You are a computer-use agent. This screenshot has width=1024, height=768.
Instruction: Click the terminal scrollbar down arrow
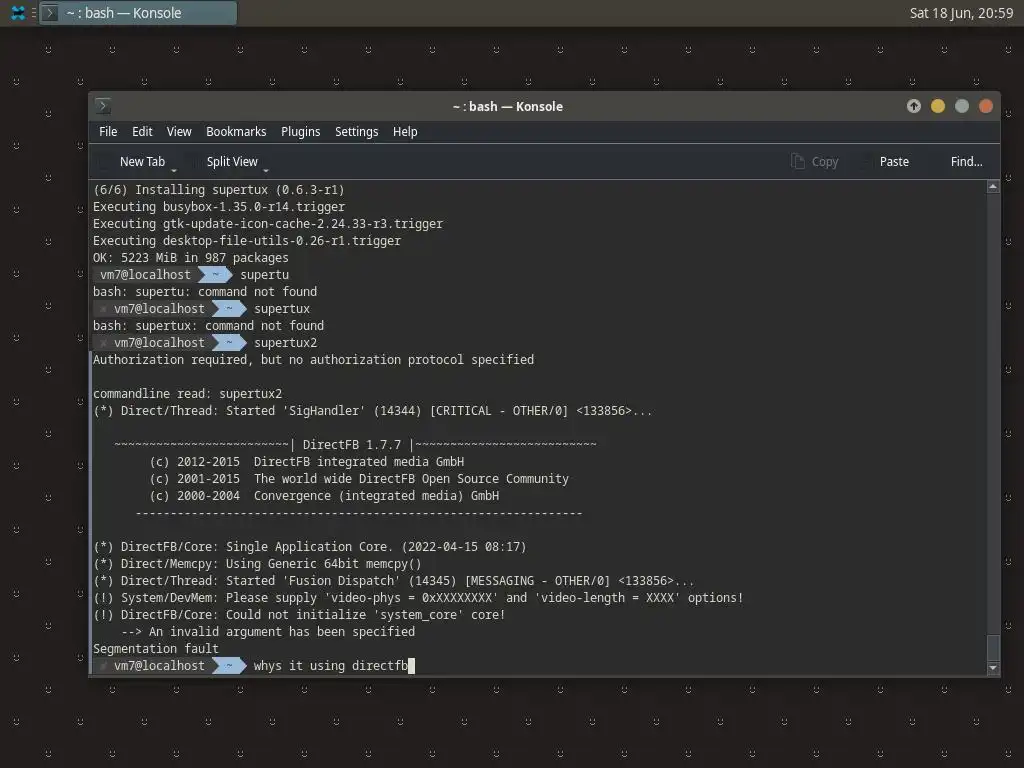click(993, 667)
